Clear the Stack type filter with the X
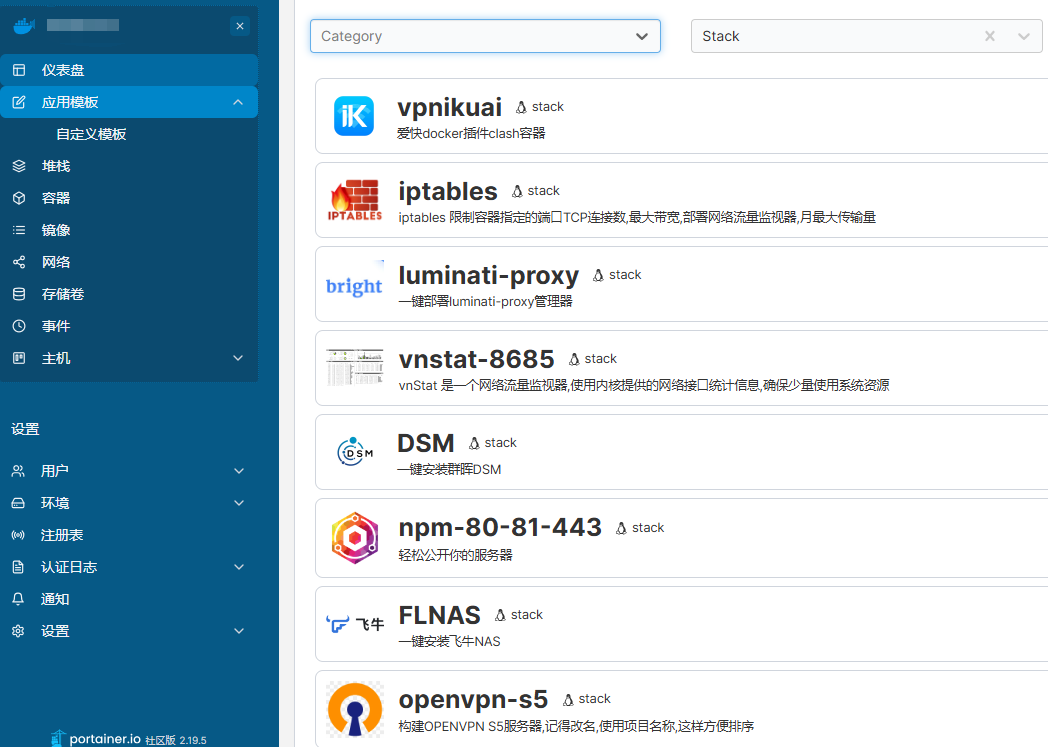The width and height of the screenshot is (1048, 747). 990,36
